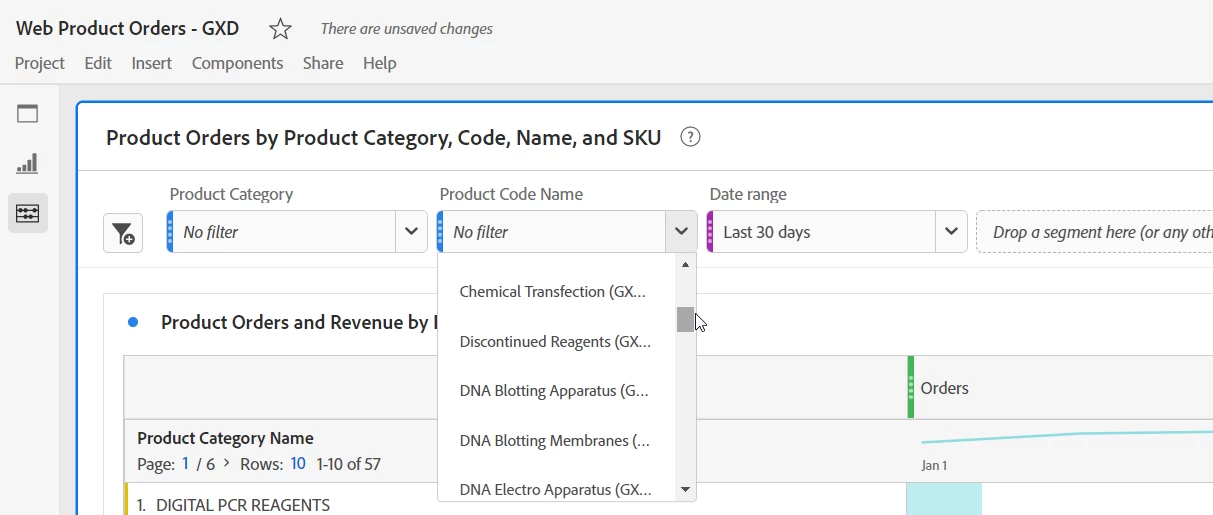Image resolution: width=1213 pixels, height=515 pixels.
Task: Go to next page arrow in table pagination
Action: coord(226,463)
